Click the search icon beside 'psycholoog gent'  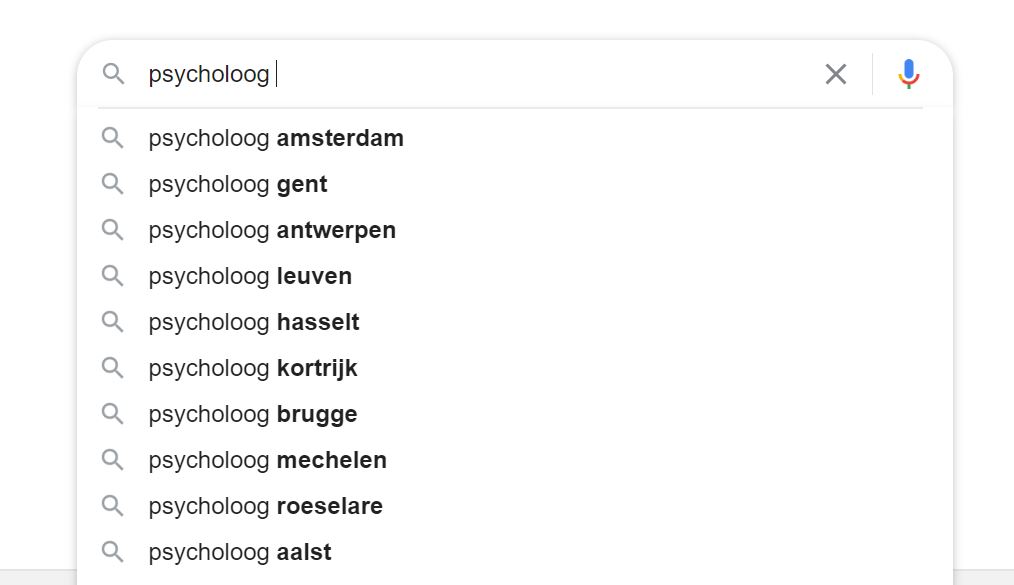113,184
